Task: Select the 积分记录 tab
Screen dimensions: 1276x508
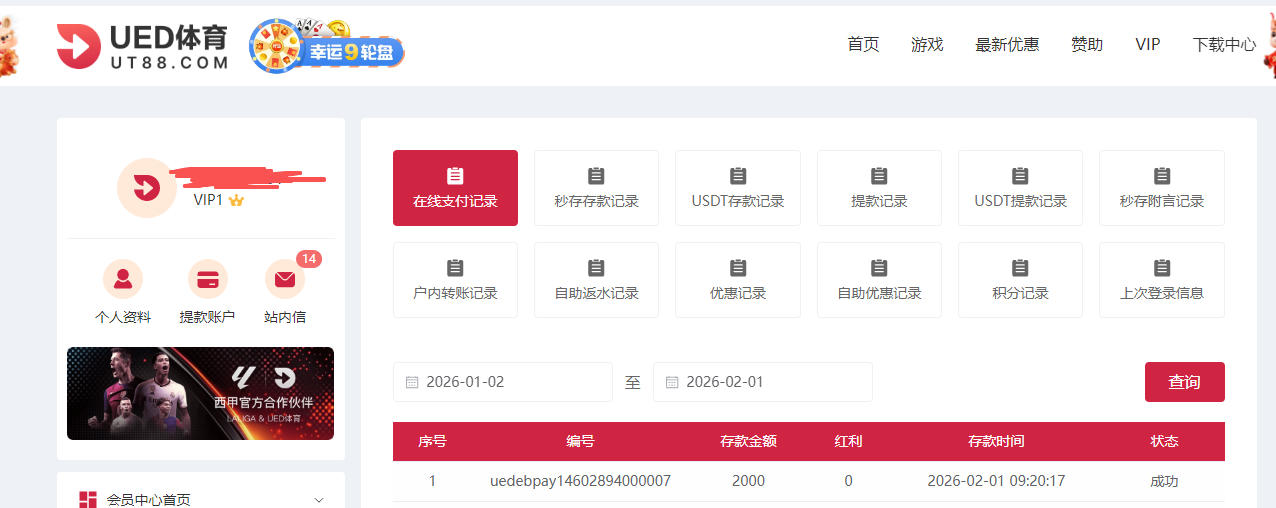Action: [x=1020, y=280]
